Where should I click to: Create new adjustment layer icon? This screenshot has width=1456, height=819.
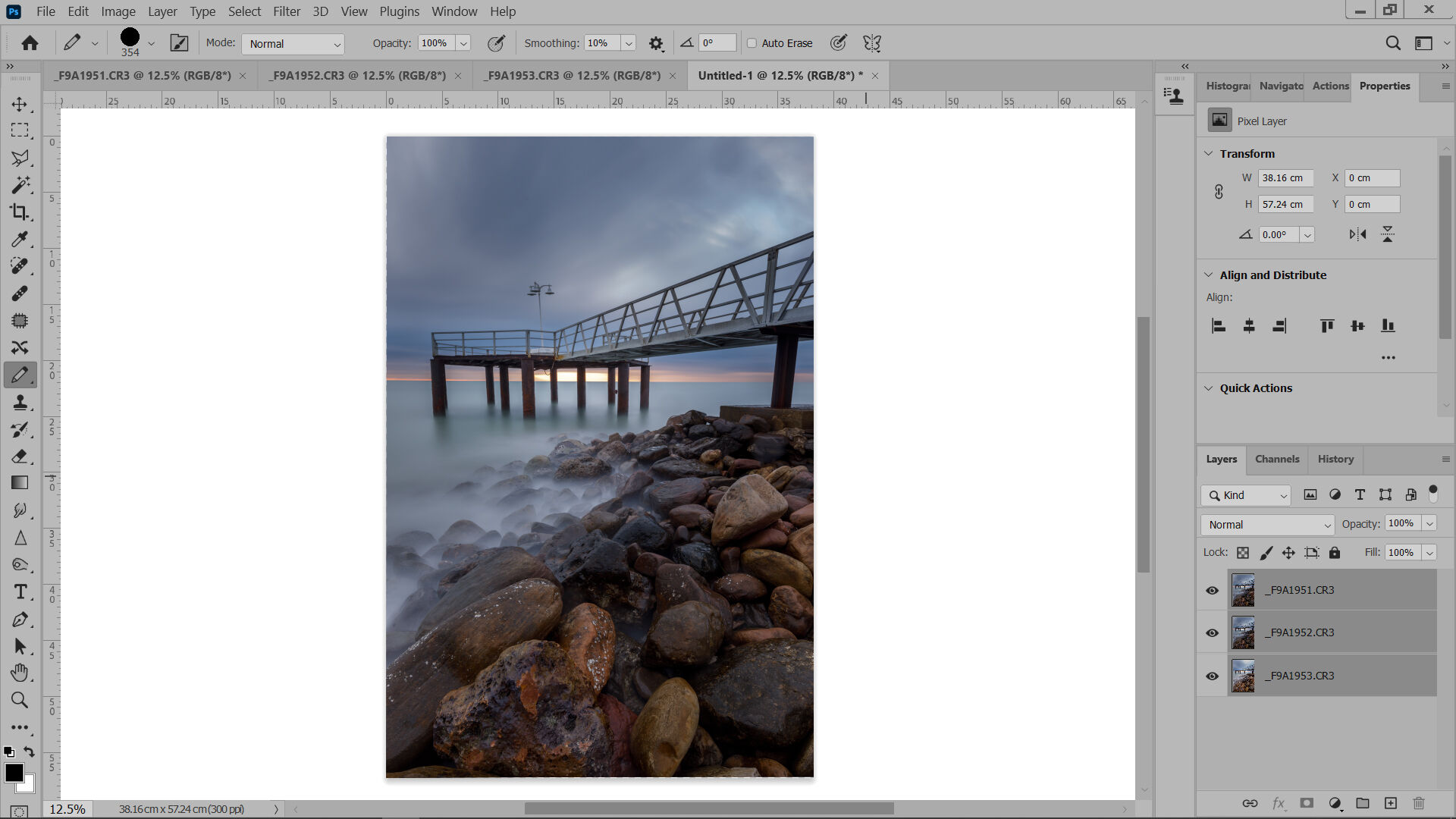[1335, 803]
